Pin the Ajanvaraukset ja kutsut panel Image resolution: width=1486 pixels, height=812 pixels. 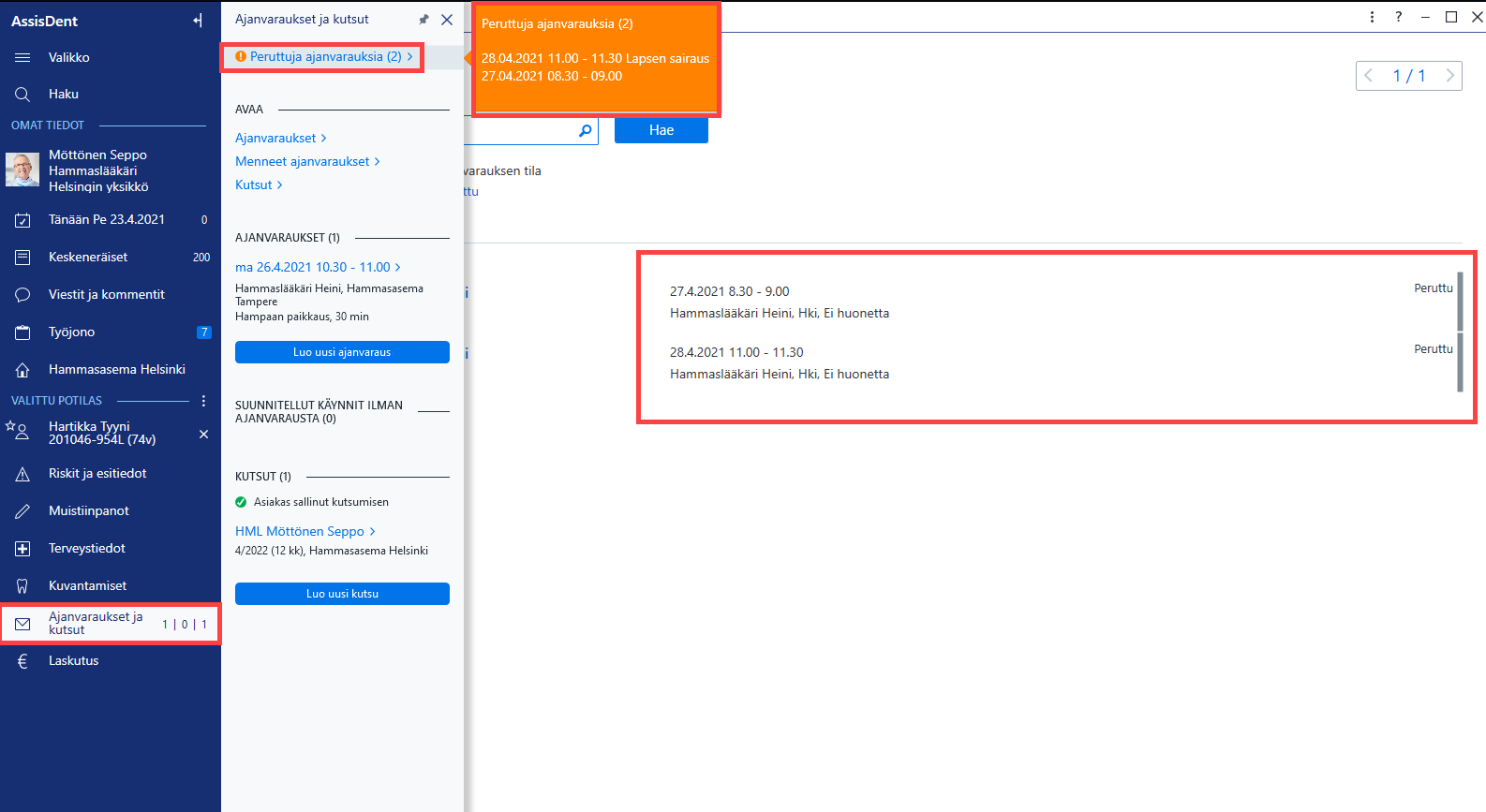424,20
